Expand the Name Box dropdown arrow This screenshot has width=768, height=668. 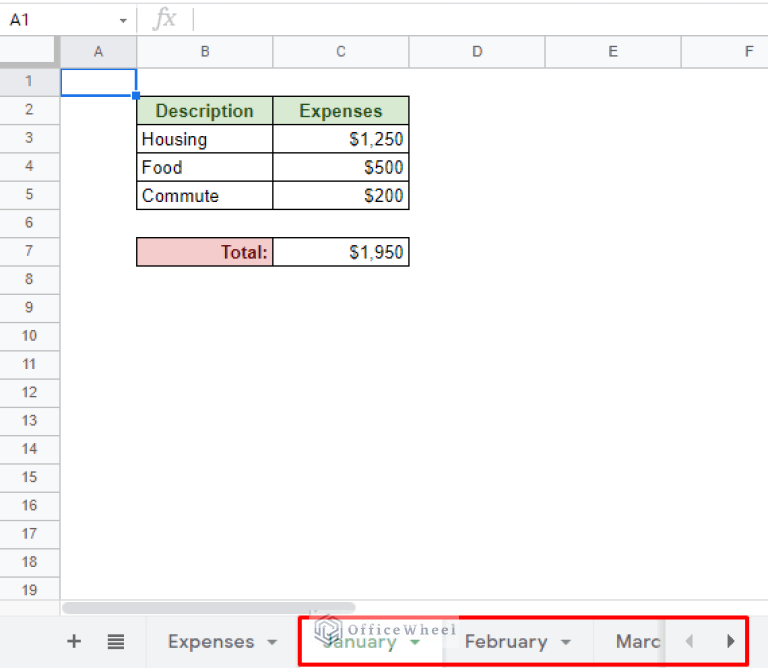123,20
